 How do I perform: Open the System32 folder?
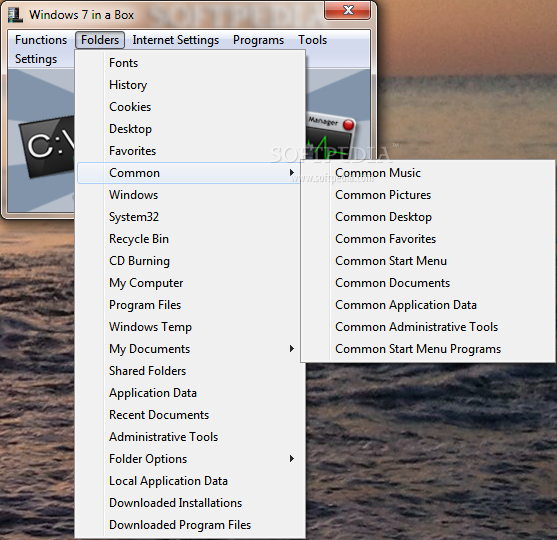pyautogui.click(x=190, y=217)
